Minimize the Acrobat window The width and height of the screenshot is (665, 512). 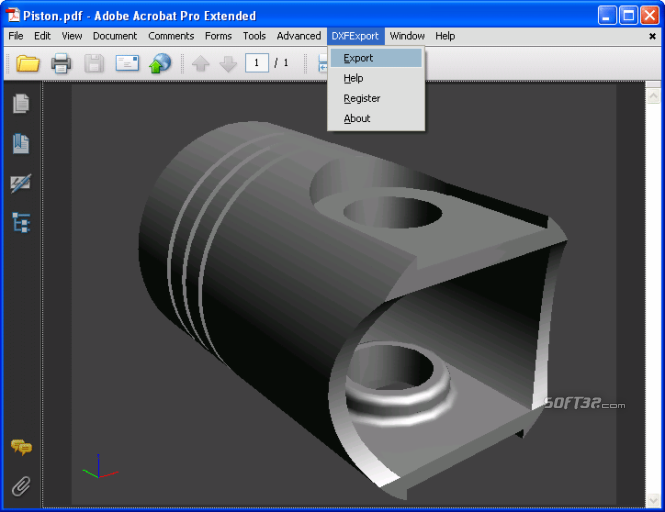coord(607,16)
